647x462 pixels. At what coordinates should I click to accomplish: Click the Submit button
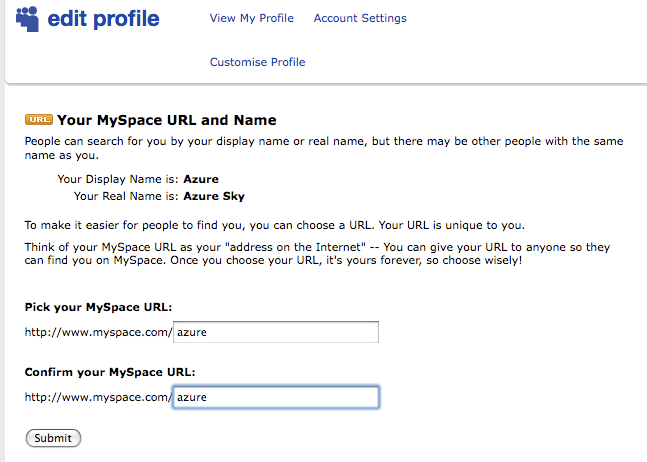[53, 438]
